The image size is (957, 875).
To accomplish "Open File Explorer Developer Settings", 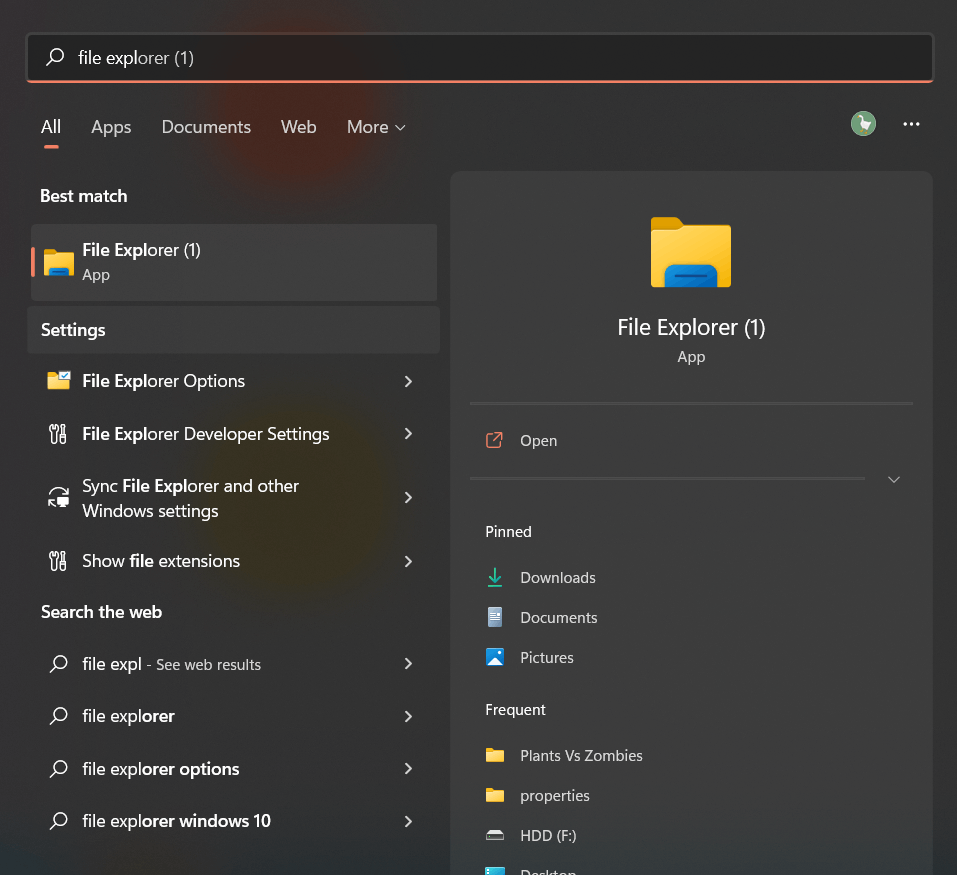I will pyautogui.click(x=234, y=434).
